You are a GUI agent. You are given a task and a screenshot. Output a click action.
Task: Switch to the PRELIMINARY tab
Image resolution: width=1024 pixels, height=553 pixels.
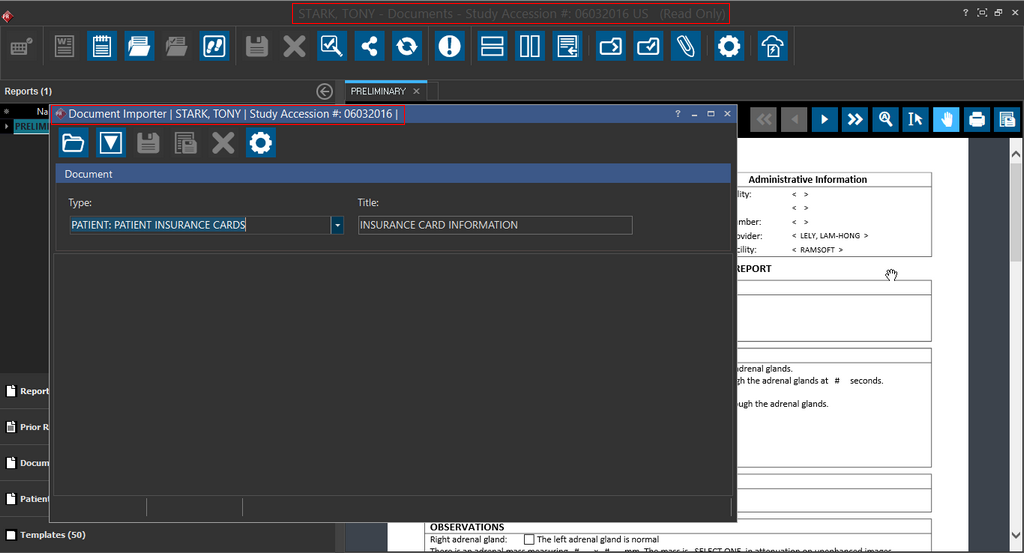(x=378, y=91)
